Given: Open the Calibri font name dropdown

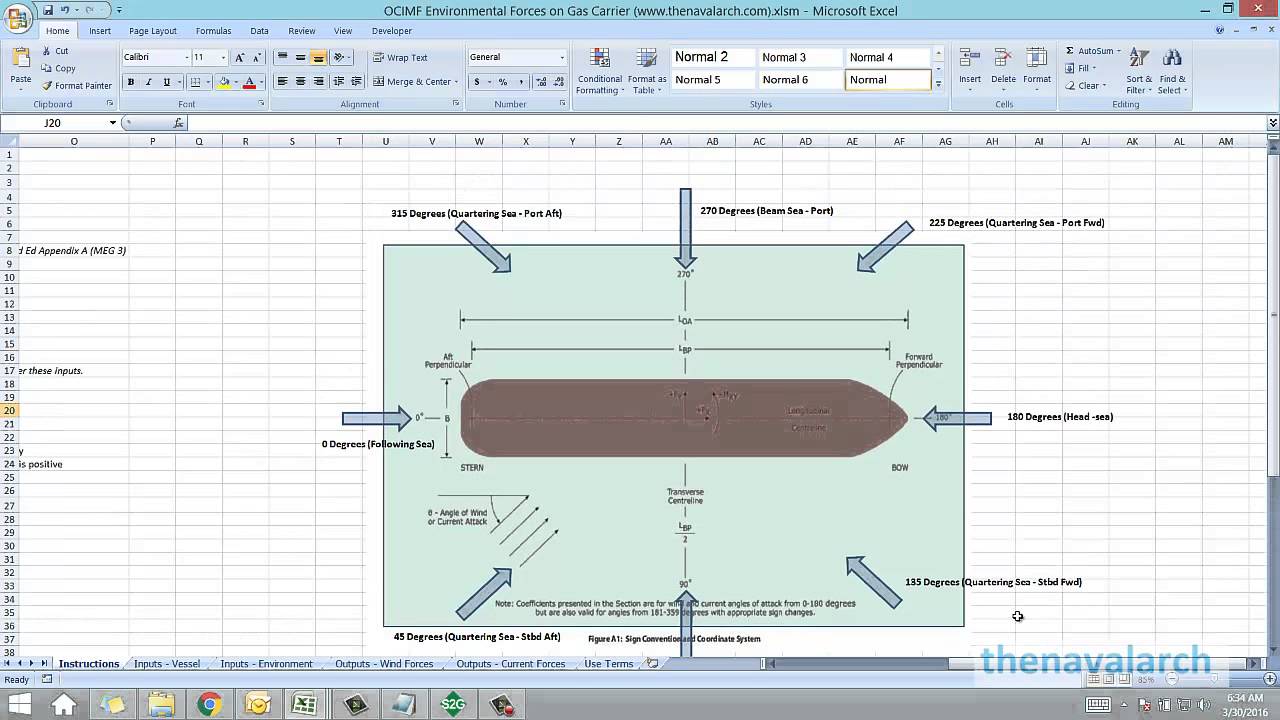Looking at the screenshot, I should [186, 57].
